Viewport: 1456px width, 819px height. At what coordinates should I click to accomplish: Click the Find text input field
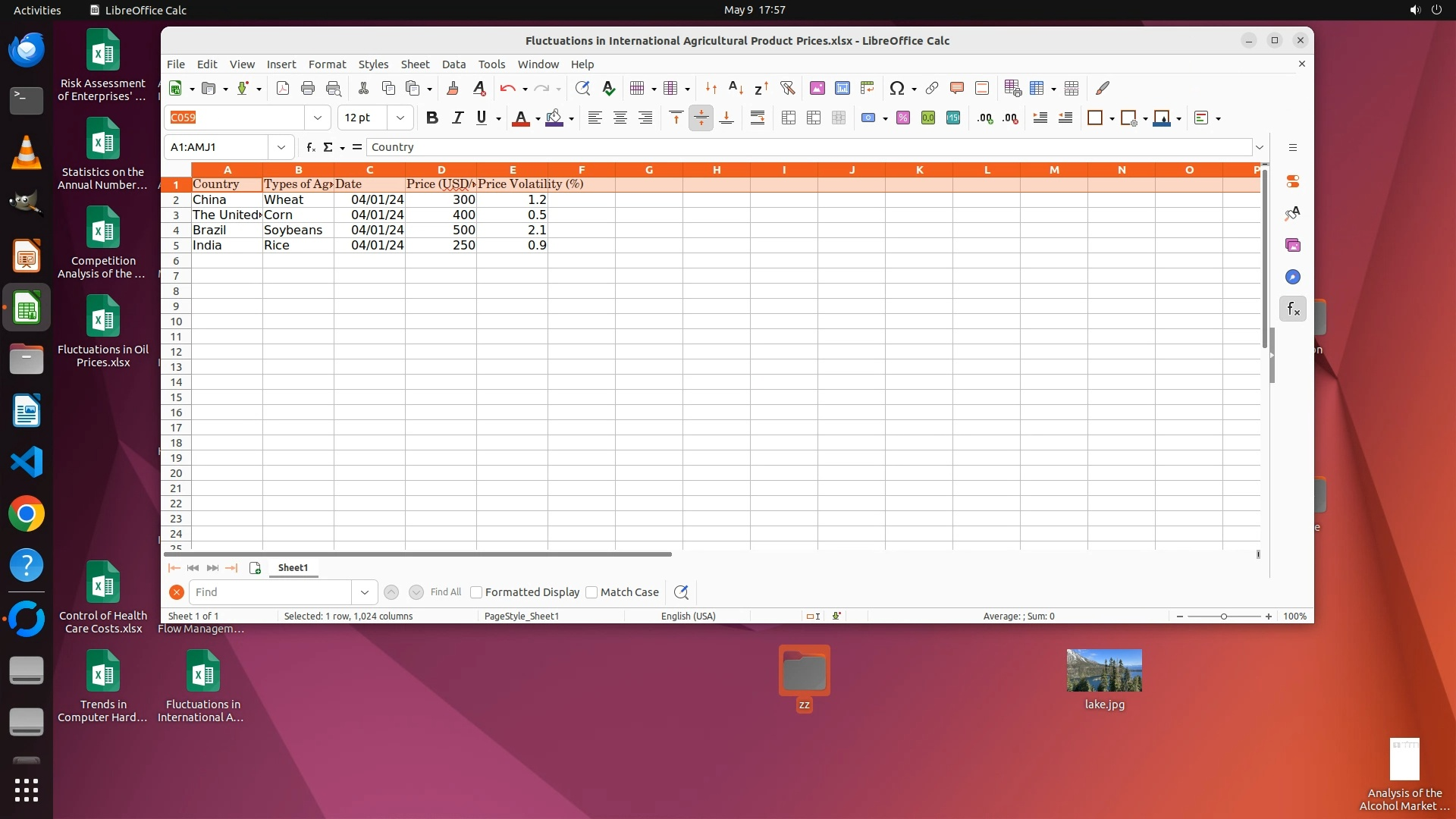tap(270, 593)
